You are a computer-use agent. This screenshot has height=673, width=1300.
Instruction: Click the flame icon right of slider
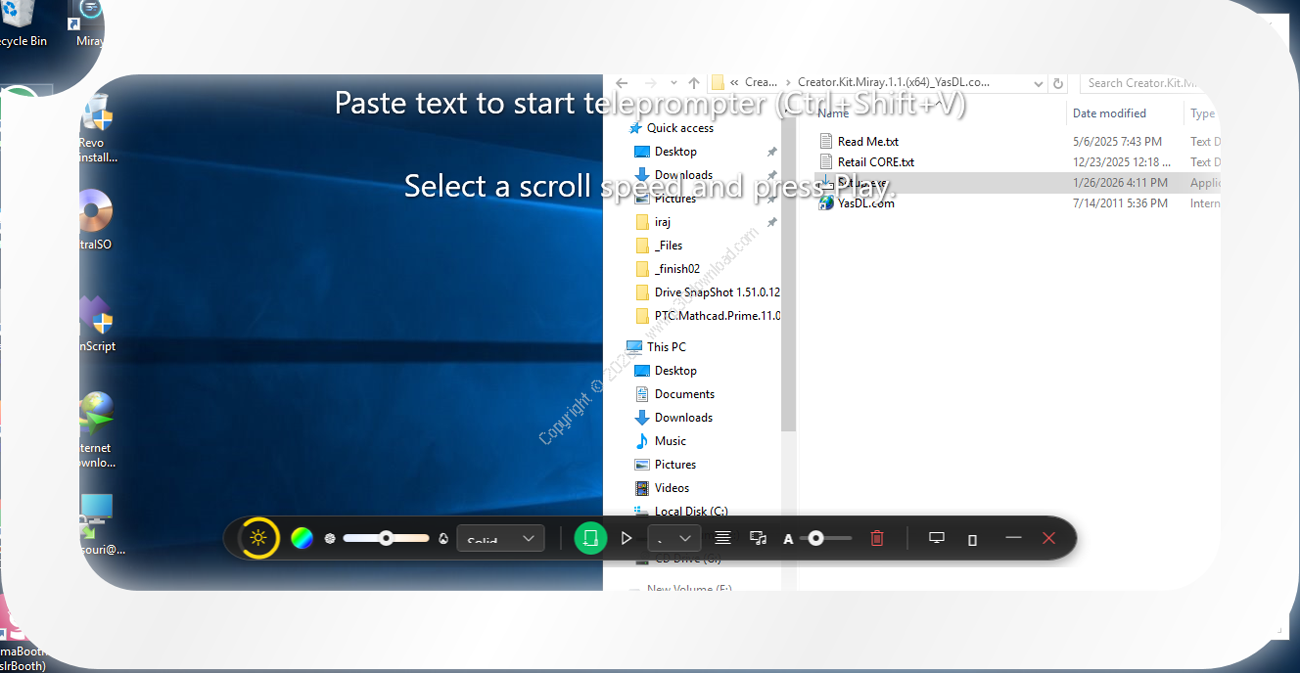click(443, 538)
